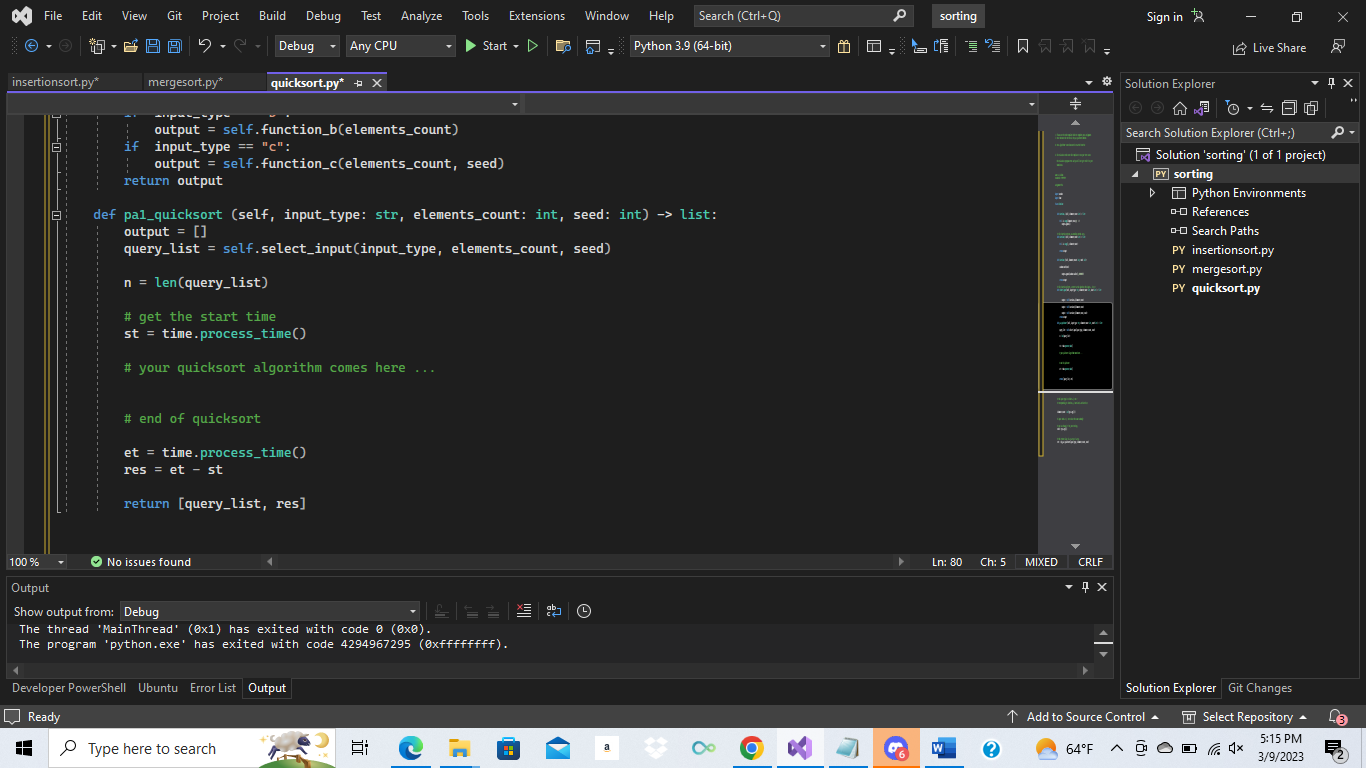Open insertionsort.py in Solution Explorer
Screen dimensions: 1366x768
tap(1233, 250)
